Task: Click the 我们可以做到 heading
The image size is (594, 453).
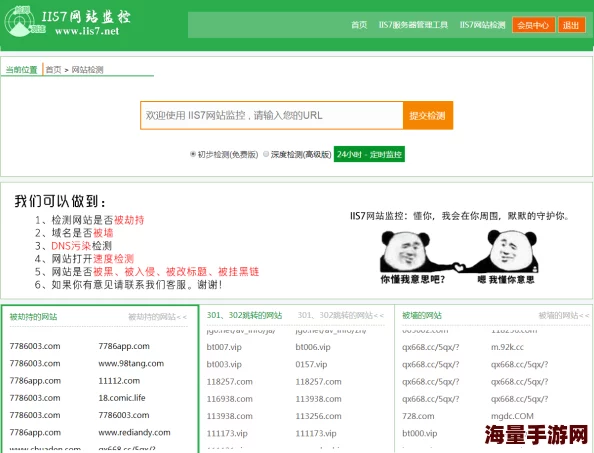Action: 60,201
